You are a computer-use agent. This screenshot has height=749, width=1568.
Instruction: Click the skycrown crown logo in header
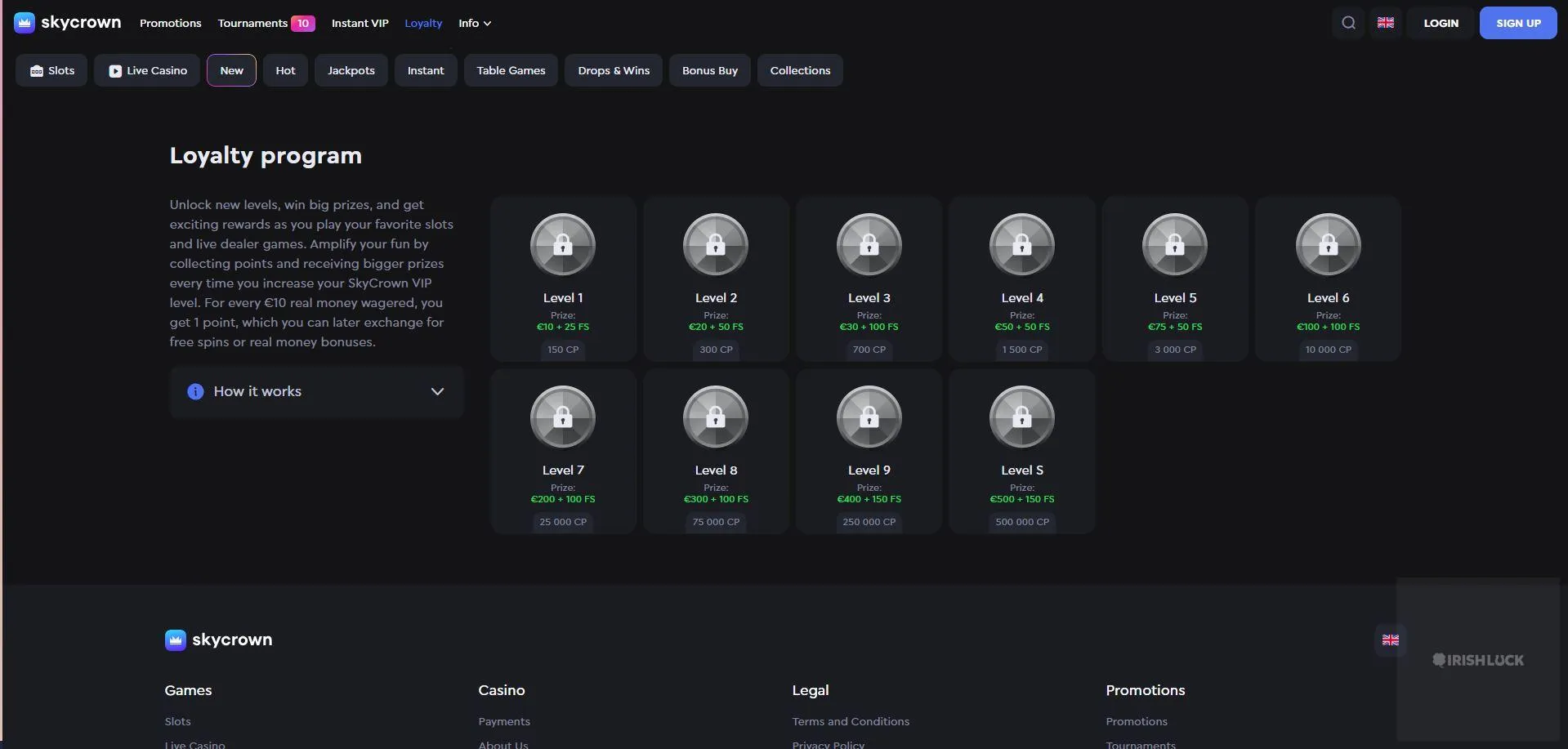click(x=25, y=23)
